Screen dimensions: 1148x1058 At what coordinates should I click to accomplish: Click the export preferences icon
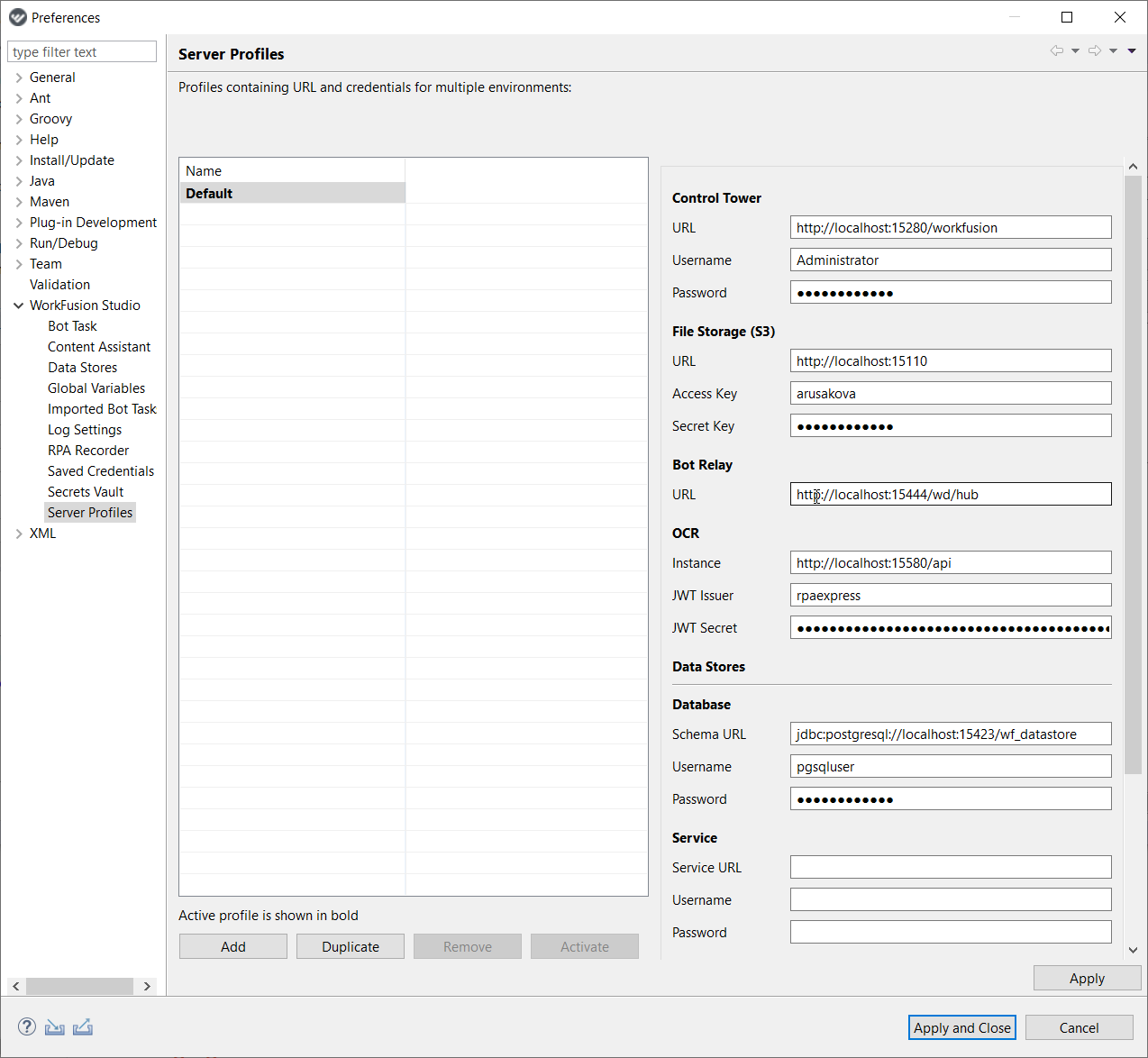point(83,1026)
